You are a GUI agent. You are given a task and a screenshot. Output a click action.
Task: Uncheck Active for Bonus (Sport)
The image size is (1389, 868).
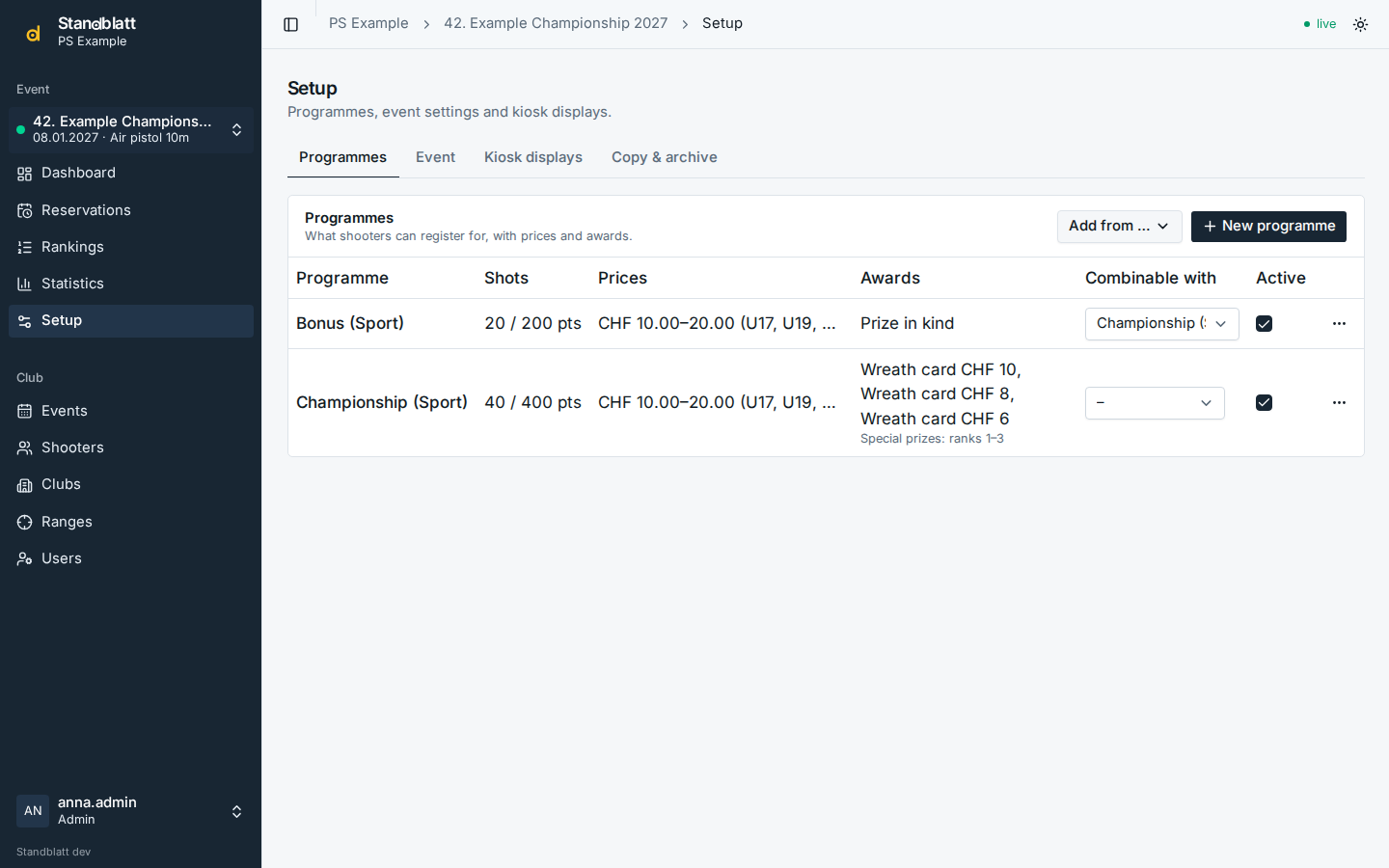pos(1264,324)
